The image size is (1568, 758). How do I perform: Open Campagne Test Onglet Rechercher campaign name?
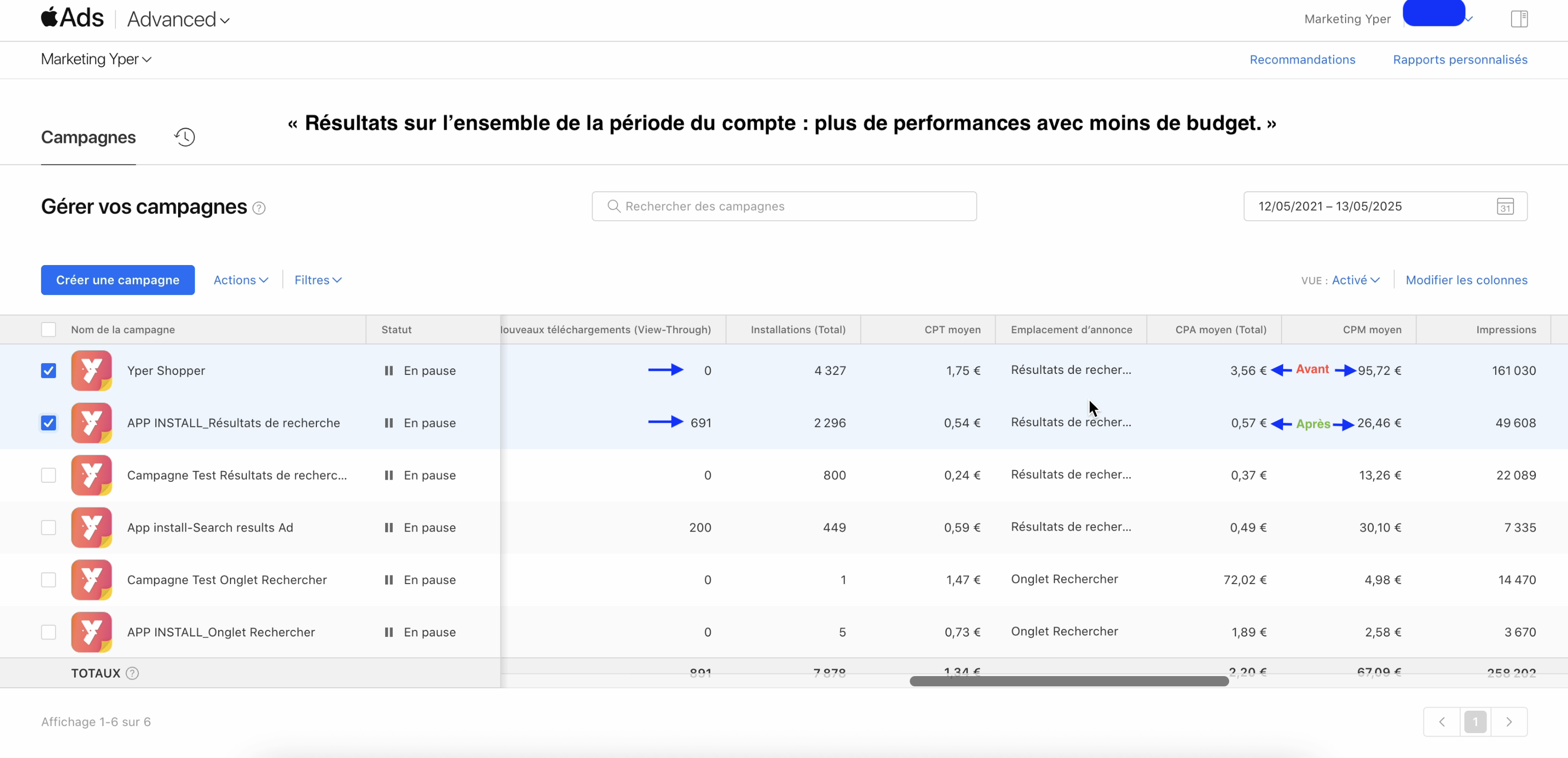[x=226, y=579]
